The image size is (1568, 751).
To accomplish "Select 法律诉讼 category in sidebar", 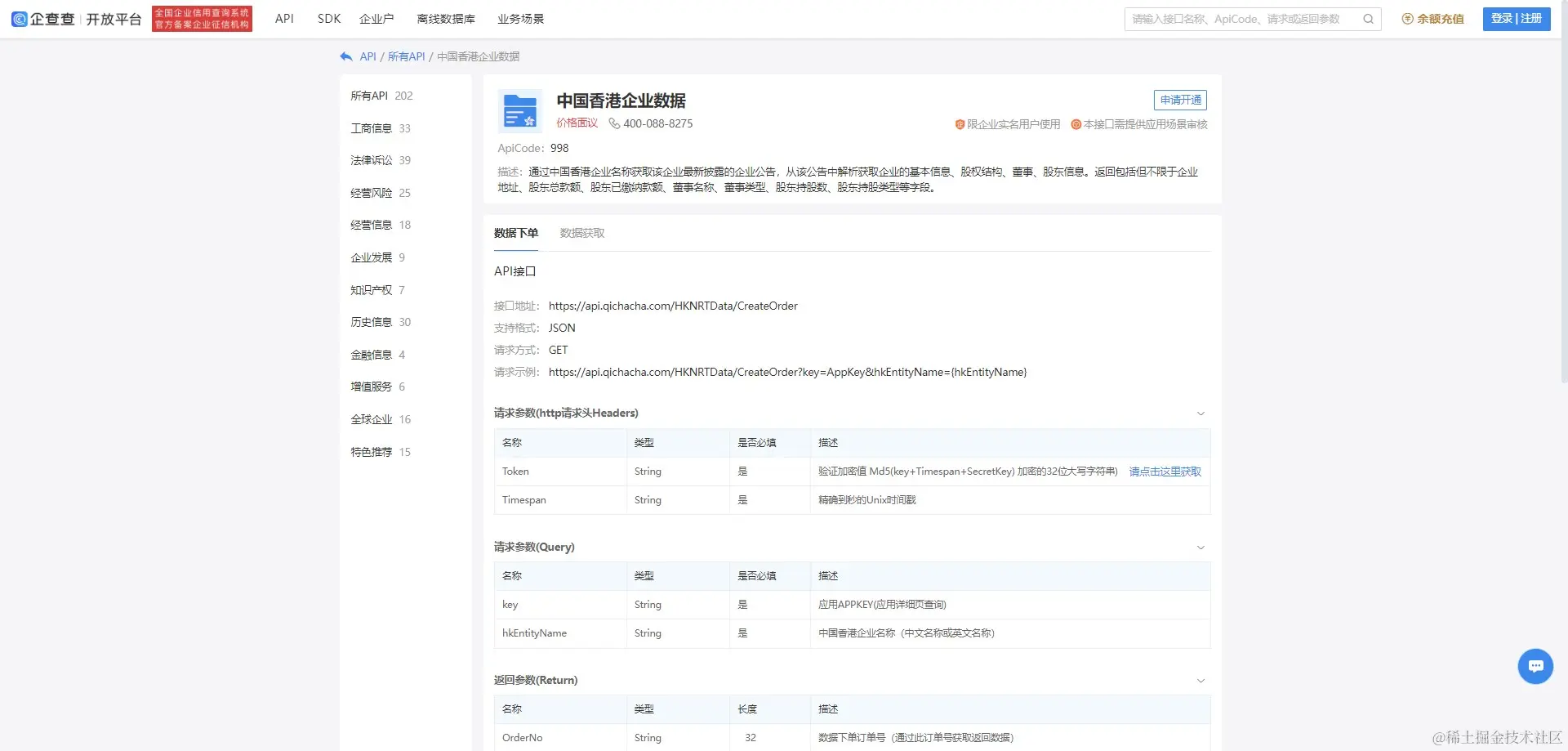I will click(381, 160).
